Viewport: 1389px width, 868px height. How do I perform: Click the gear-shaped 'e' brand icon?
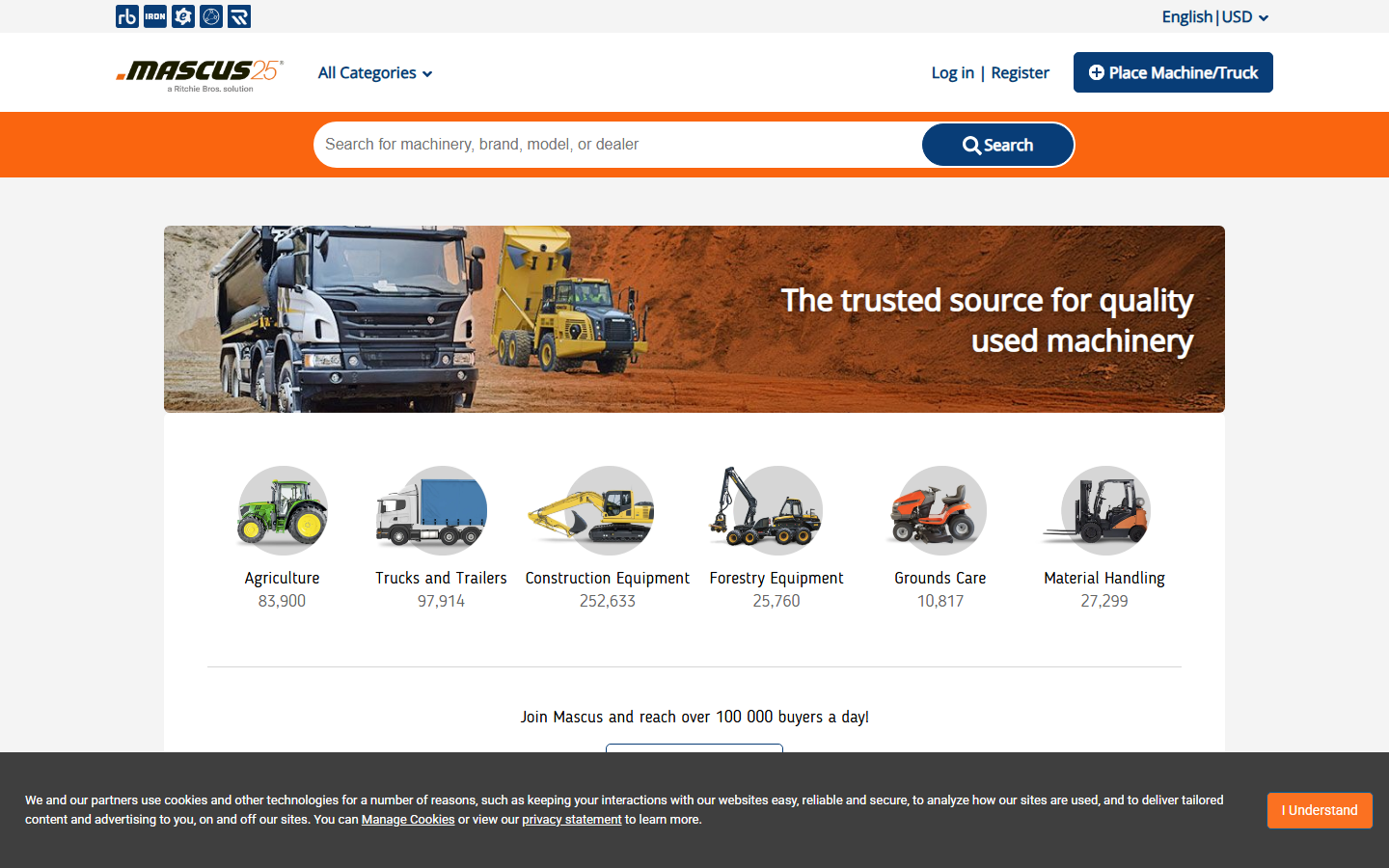(183, 16)
